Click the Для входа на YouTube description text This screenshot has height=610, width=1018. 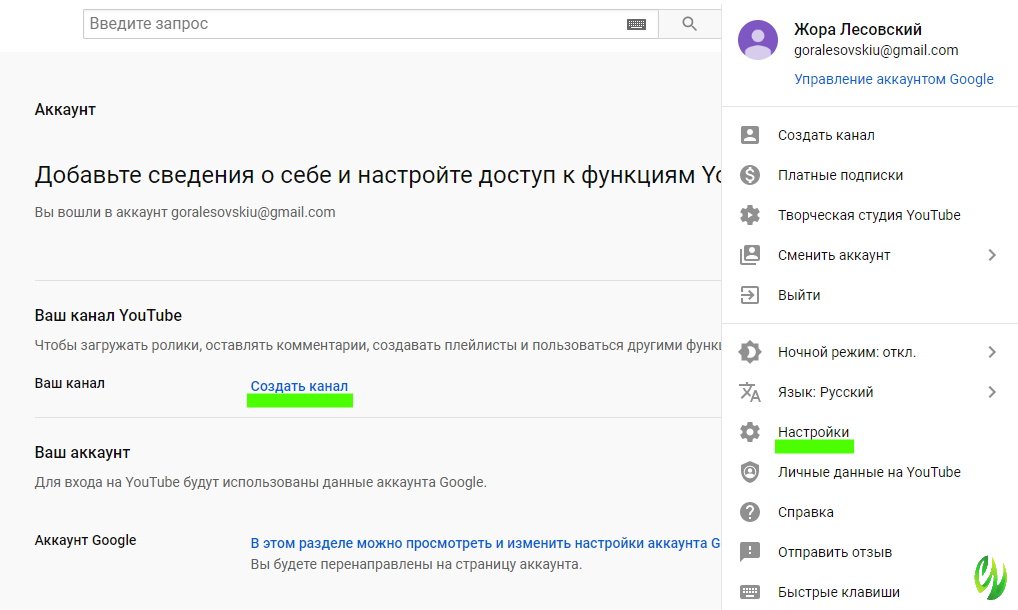260,482
